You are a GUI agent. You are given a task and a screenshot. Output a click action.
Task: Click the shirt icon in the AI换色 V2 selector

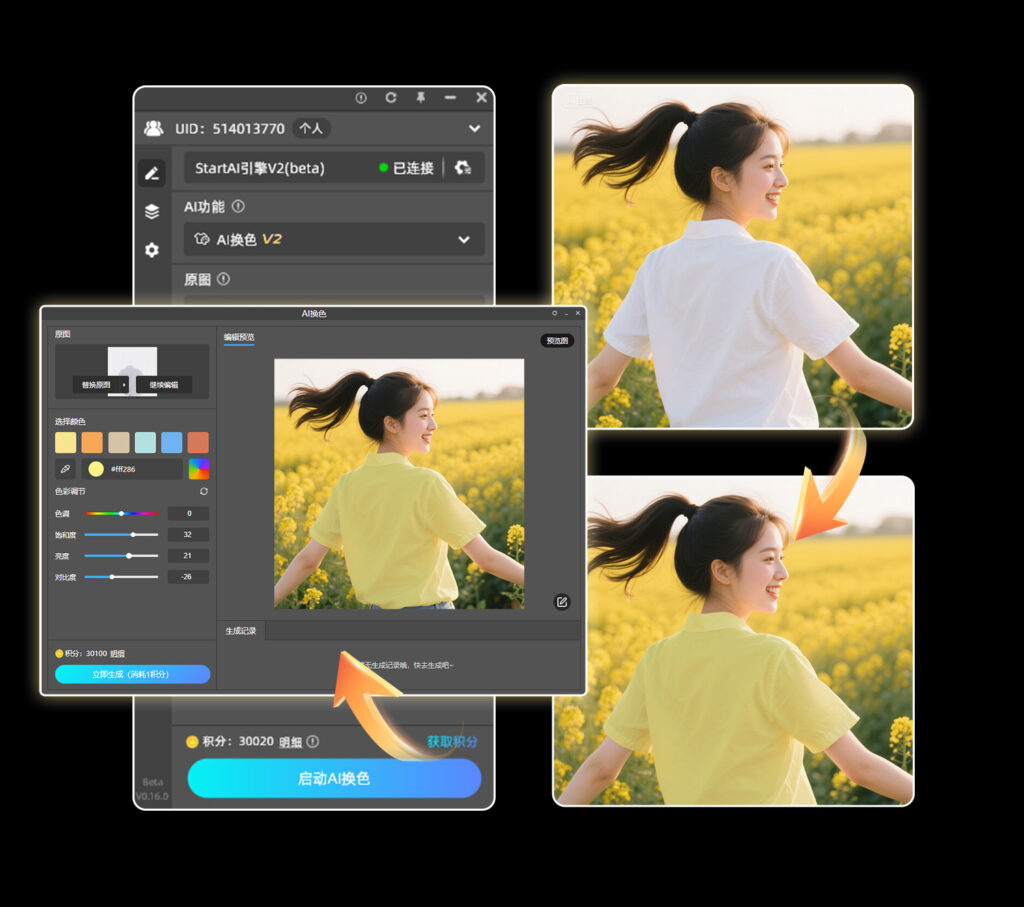pyautogui.click(x=202, y=239)
